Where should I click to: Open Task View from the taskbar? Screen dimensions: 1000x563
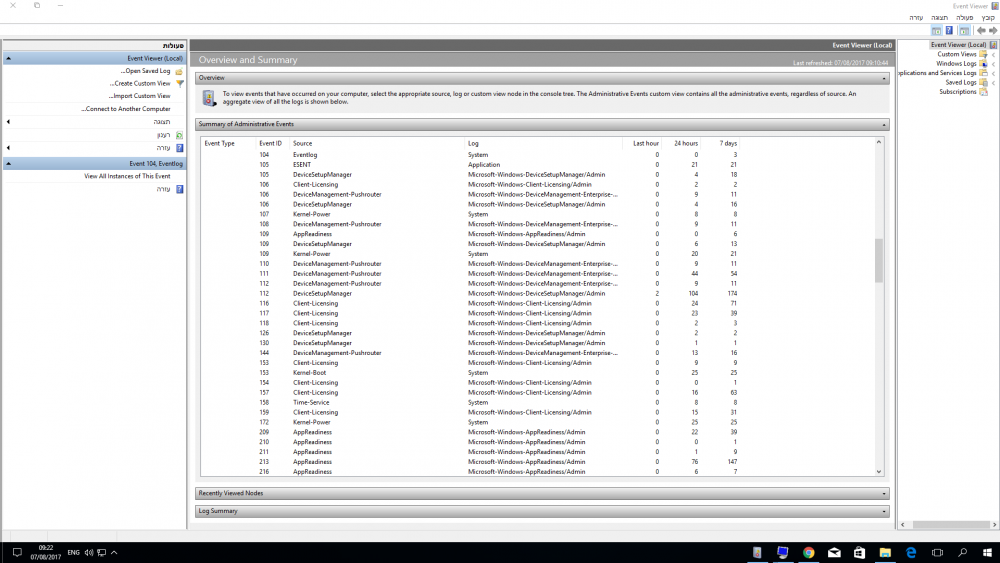(937, 553)
